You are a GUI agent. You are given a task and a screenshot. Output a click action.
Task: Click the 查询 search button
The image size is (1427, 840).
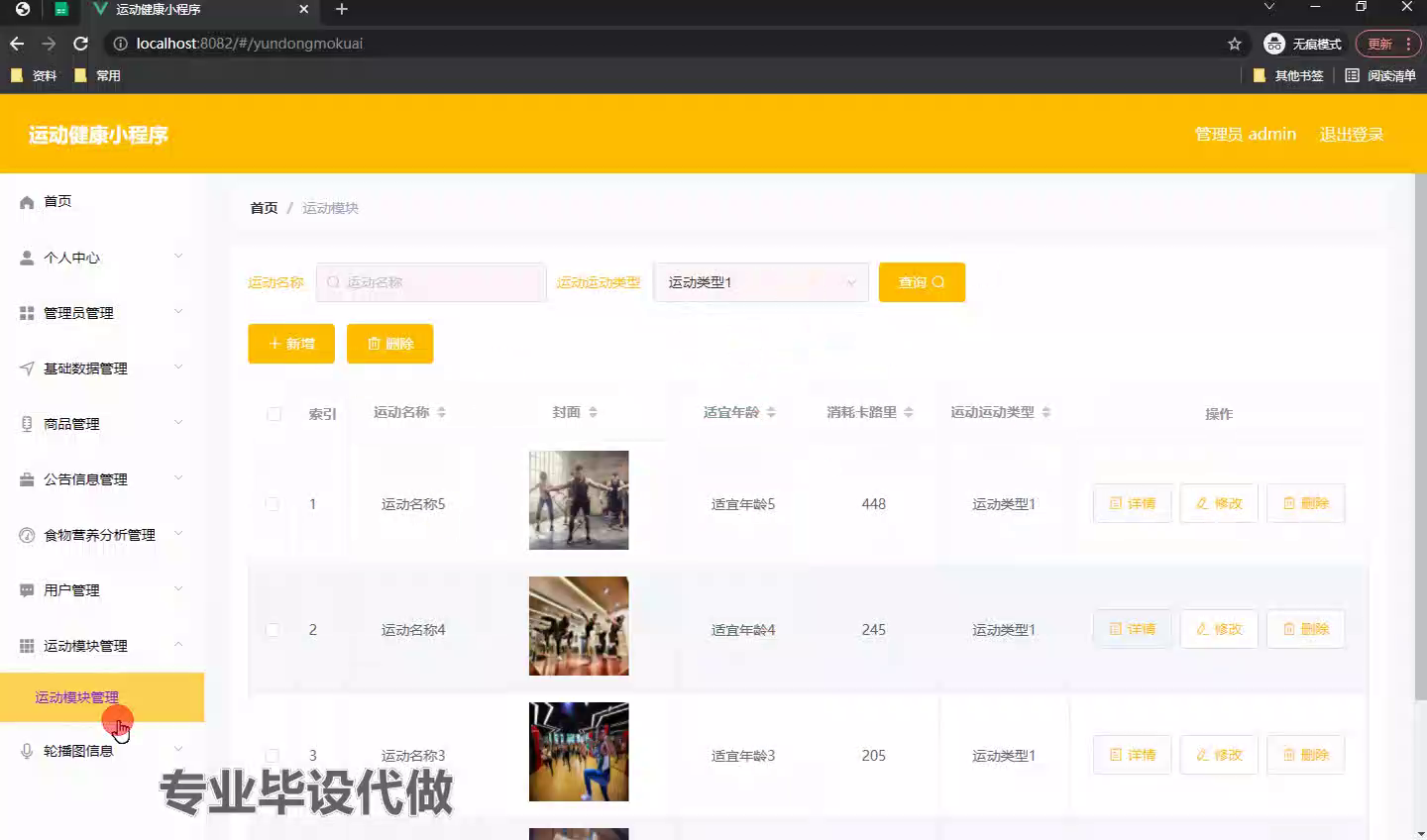[922, 282]
